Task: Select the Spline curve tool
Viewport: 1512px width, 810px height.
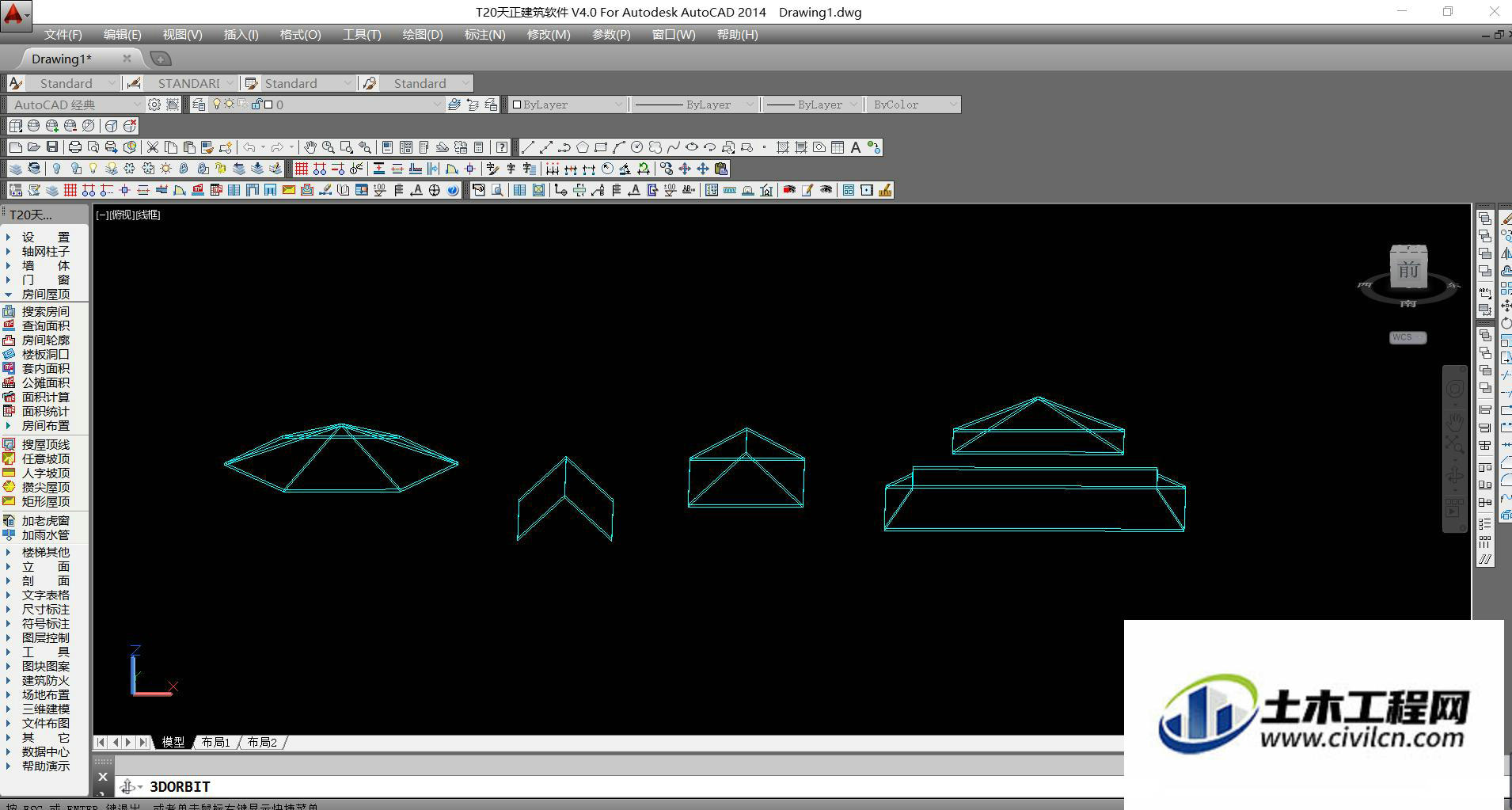Action: pyautogui.click(x=674, y=147)
